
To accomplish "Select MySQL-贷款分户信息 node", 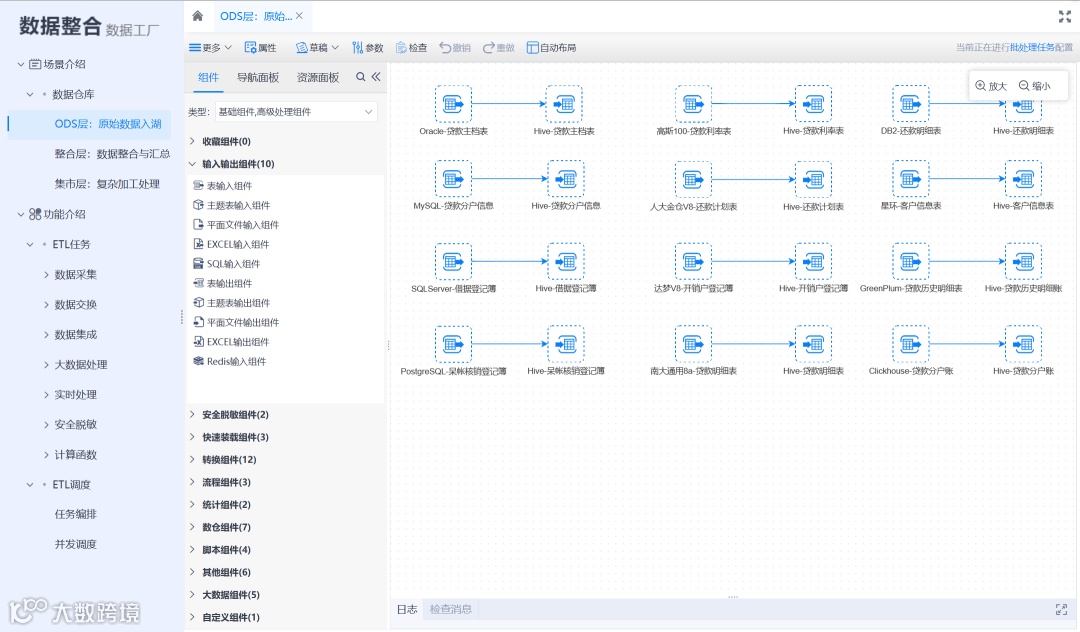I will [x=453, y=179].
